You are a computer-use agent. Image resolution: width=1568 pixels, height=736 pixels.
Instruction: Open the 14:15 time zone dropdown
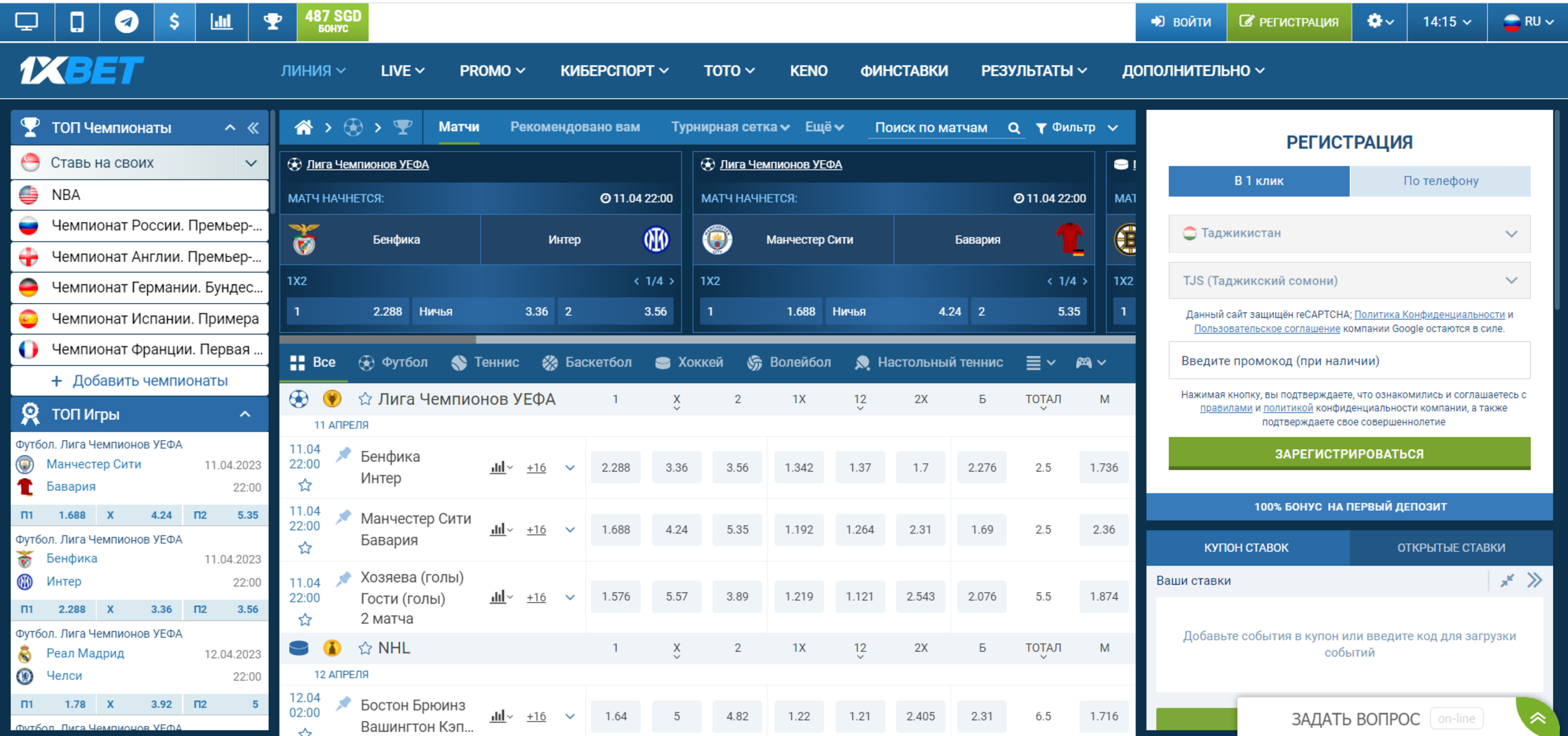tap(1446, 22)
